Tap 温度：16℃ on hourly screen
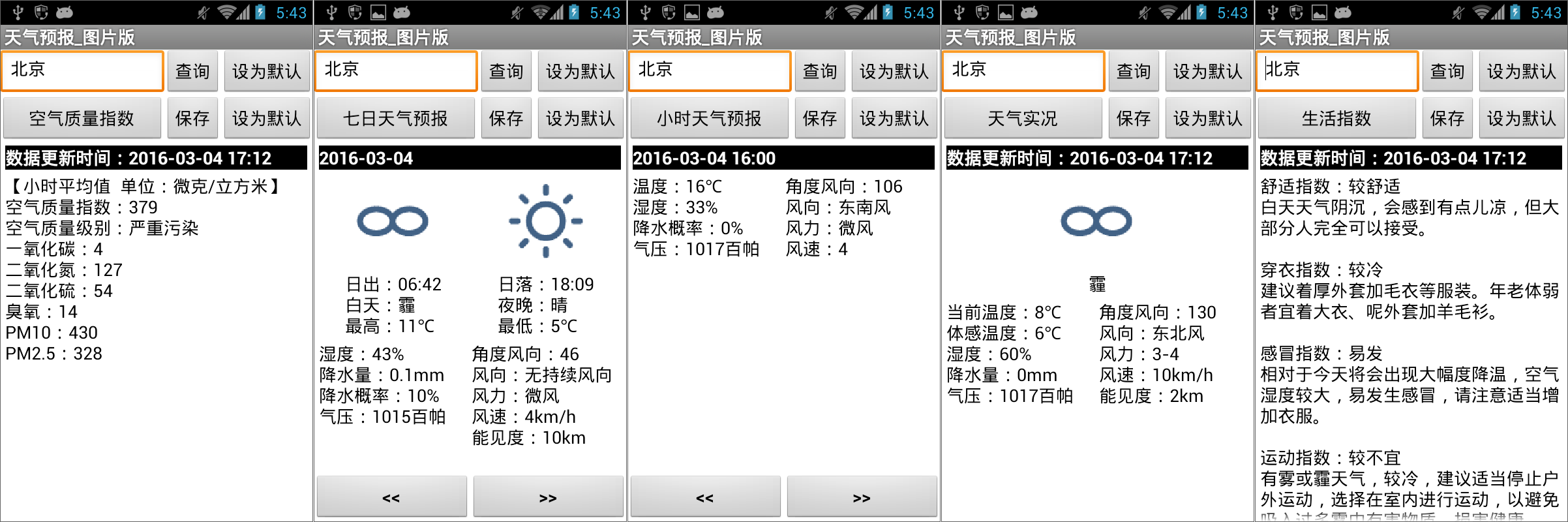Screen dimensions: 1568x522 678,187
